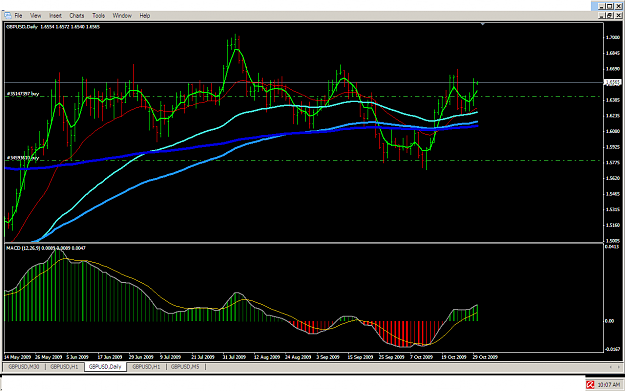Click the 26 May 2009 date label
This screenshot has height=391, width=625.
click(49, 357)
